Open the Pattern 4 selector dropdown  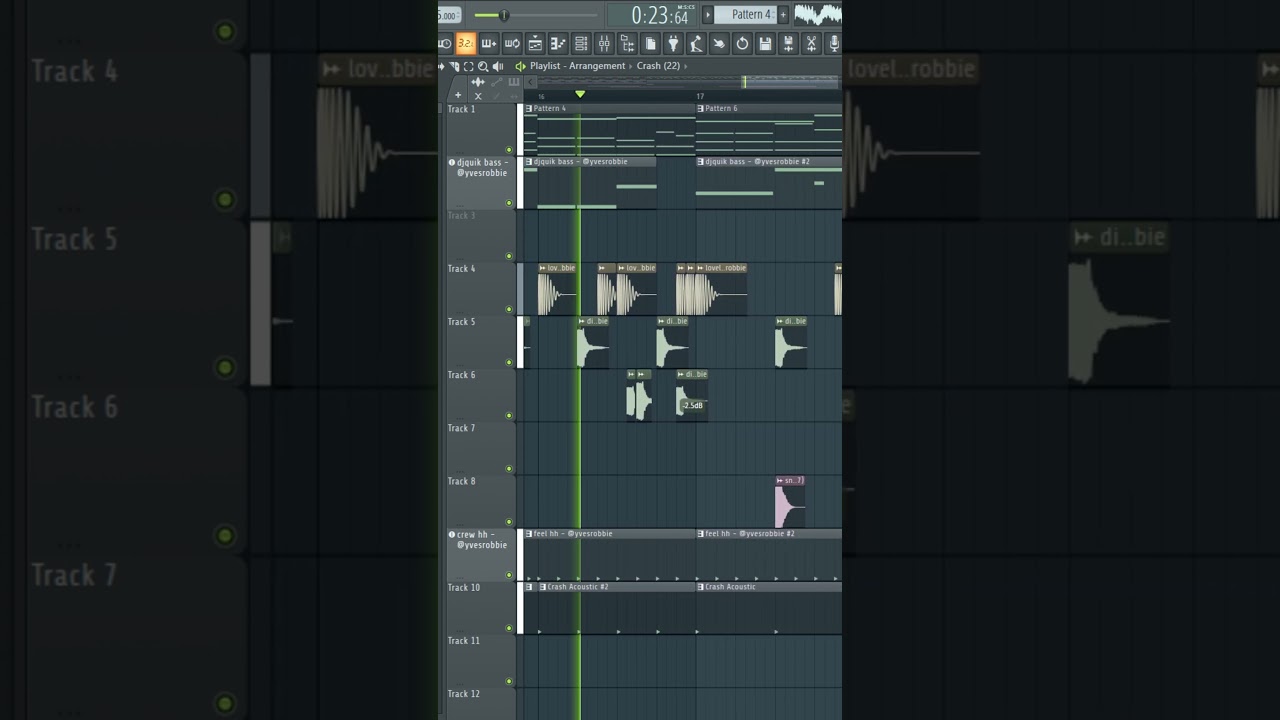[x=745, y=14]
